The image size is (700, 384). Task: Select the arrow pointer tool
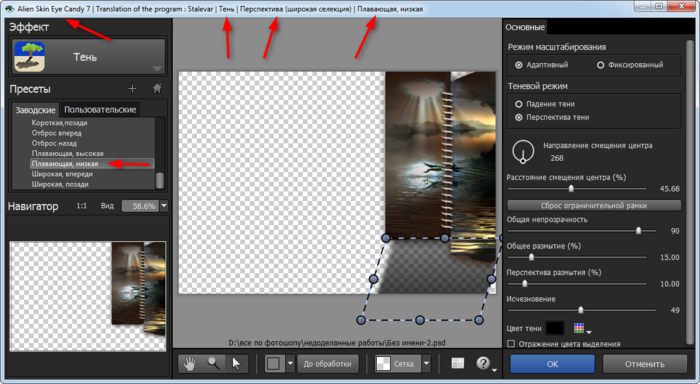click(237, 364)
